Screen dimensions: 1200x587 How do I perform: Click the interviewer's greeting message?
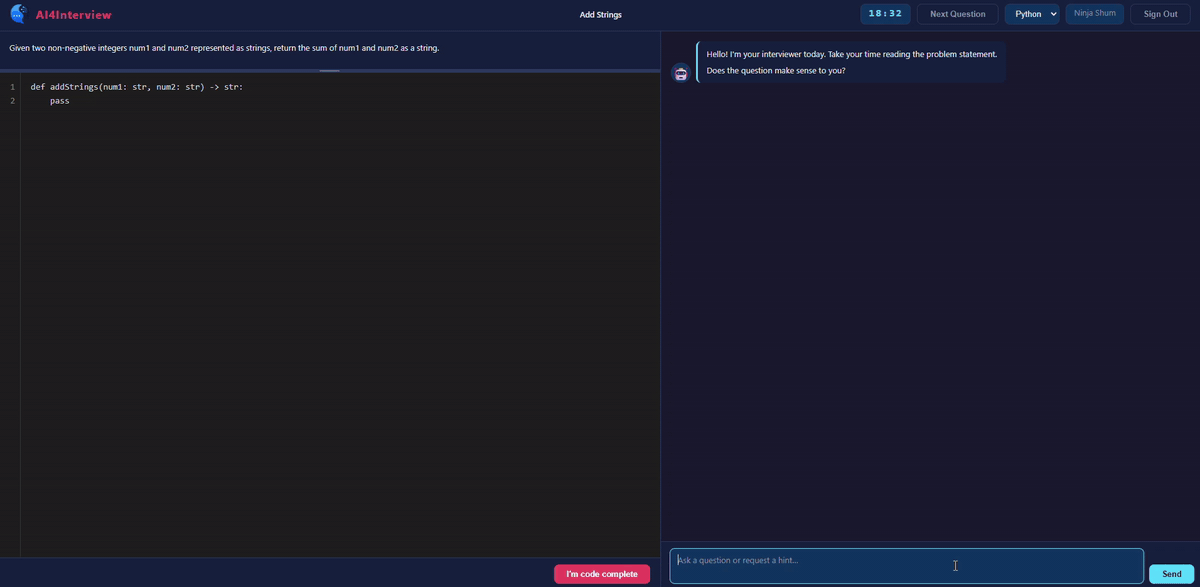click(851, 62)
